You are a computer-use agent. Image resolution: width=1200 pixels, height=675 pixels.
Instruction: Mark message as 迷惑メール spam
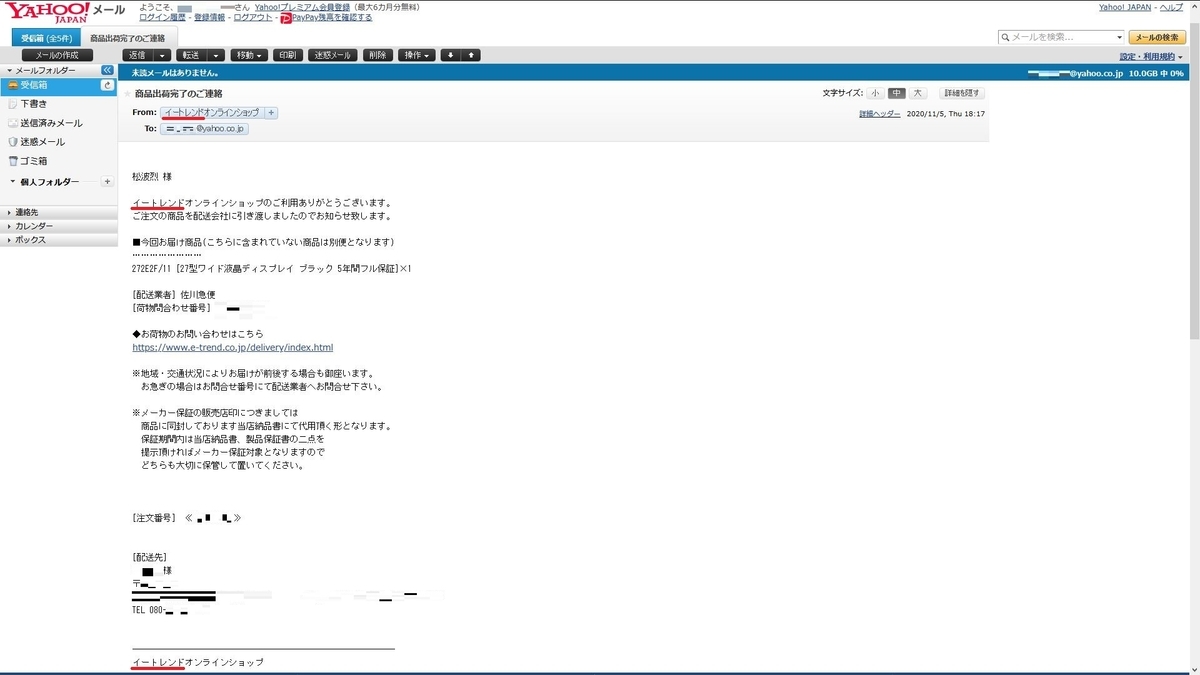tap(332, 55)
